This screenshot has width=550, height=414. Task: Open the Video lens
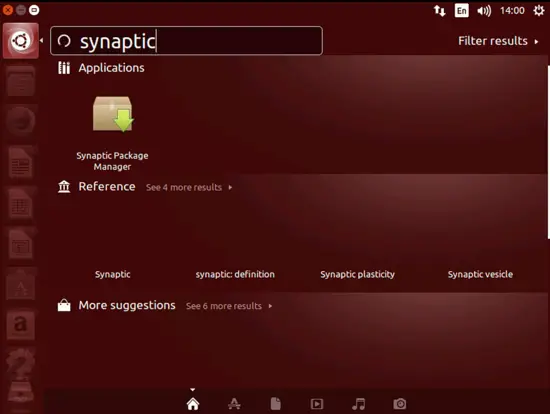(x=317, y=404)
